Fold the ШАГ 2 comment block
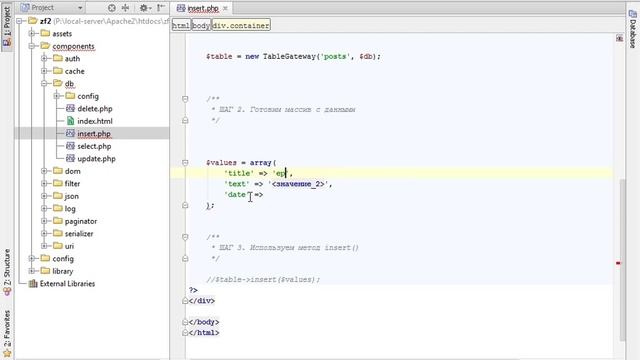This screenshot has width=640, height=360. (185, 99)
